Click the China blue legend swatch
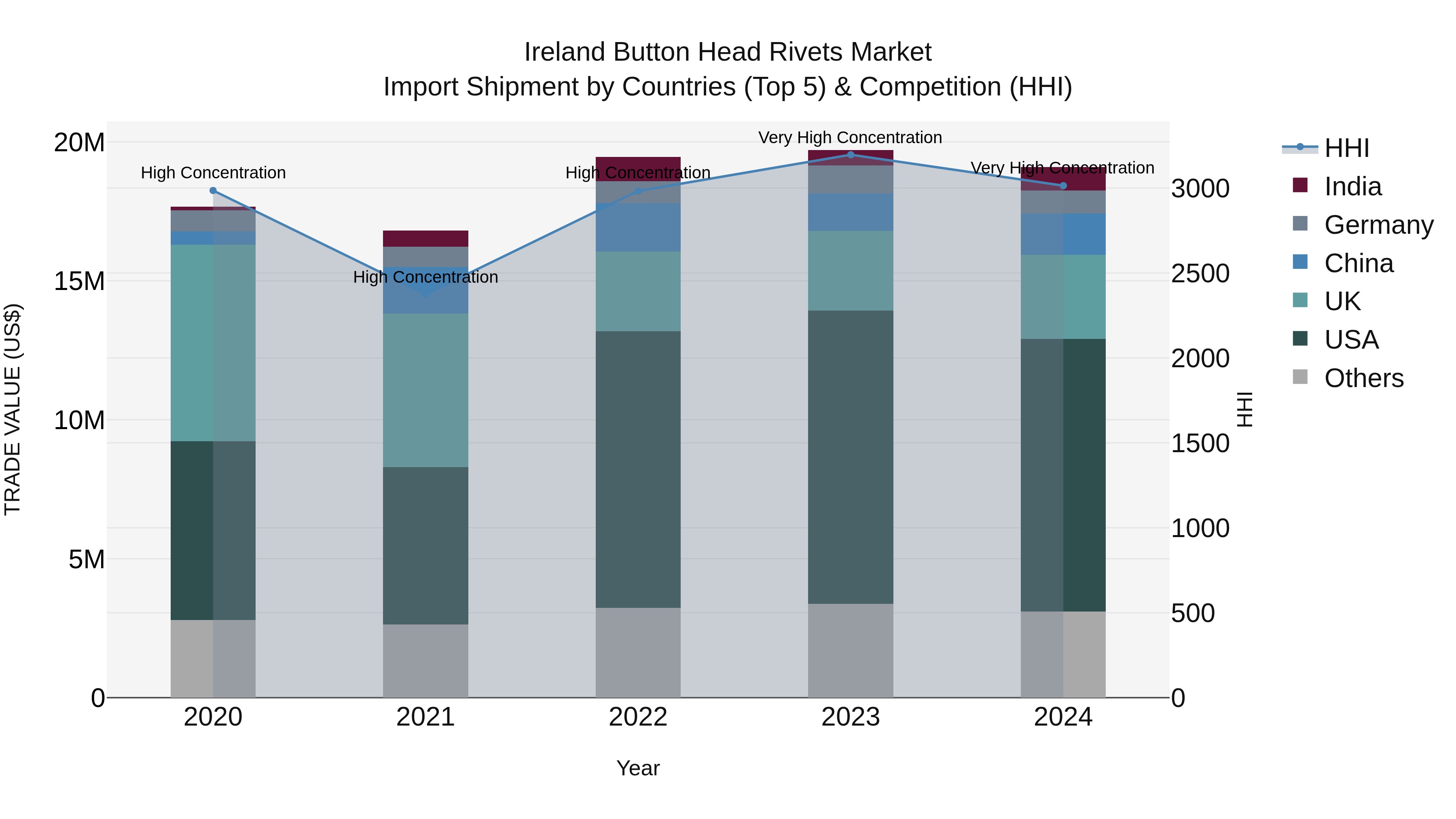Screen dimensions: 1456x819 tap(1300, 262)
